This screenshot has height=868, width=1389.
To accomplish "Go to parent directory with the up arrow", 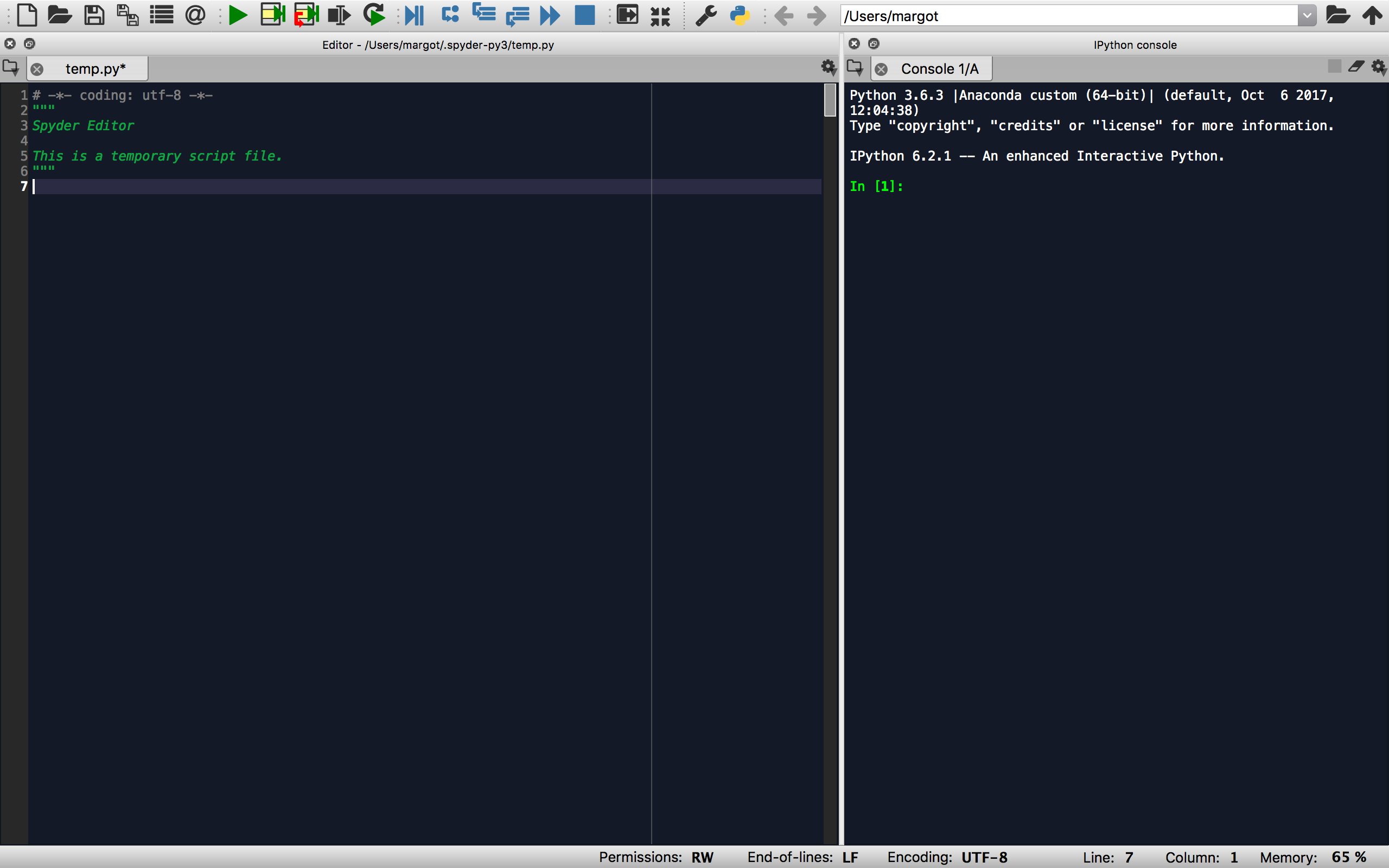I will 1373,16.
